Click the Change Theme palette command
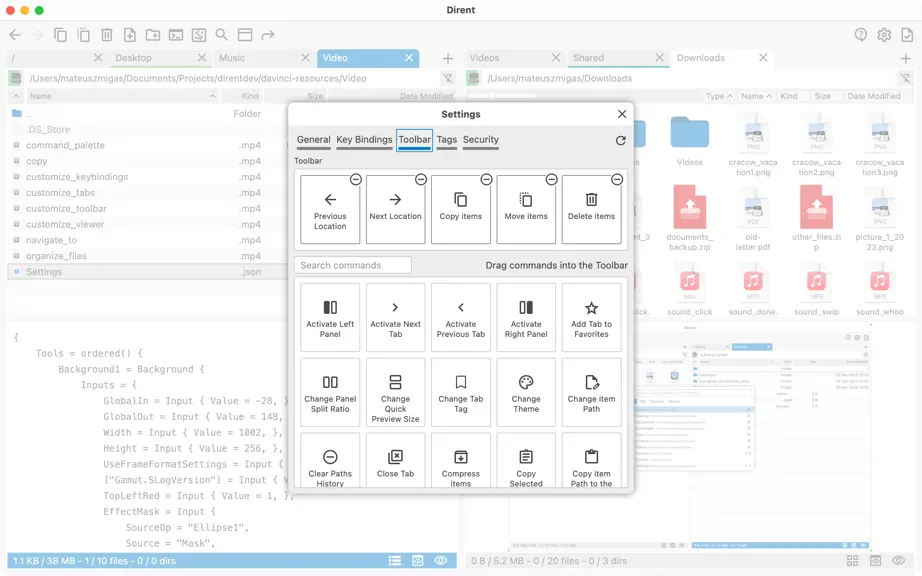 tap(526, 393)
